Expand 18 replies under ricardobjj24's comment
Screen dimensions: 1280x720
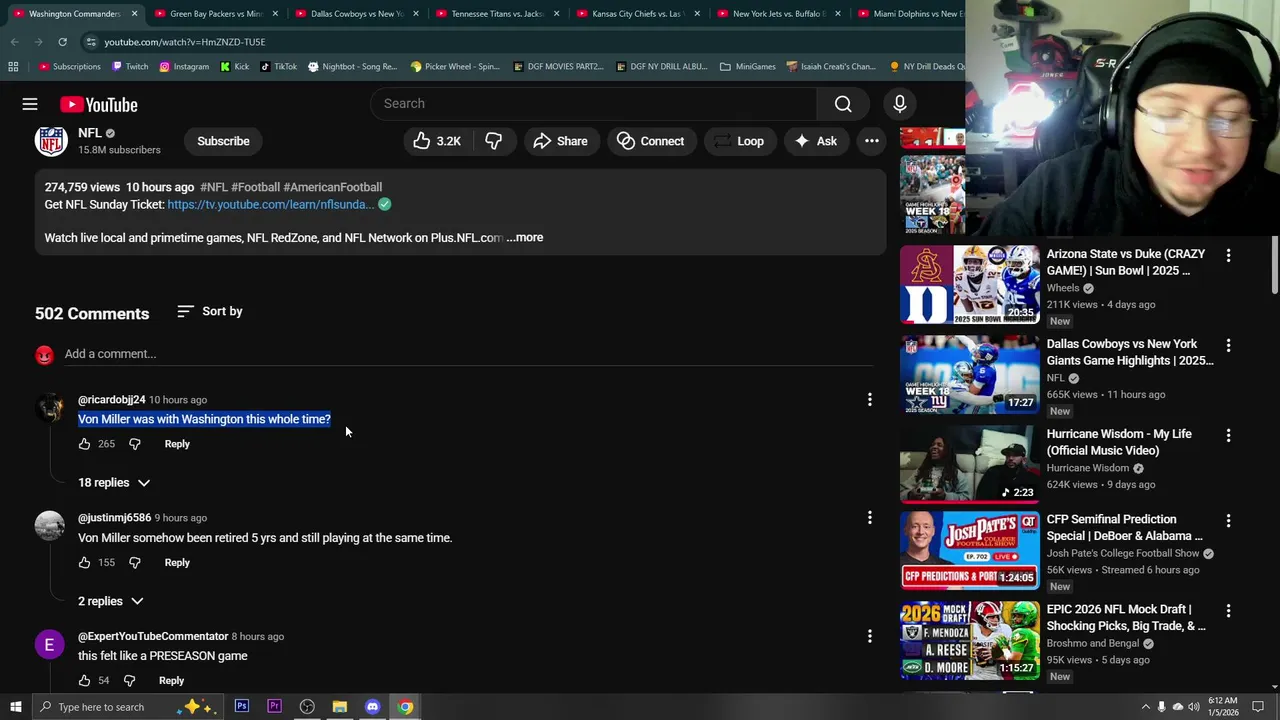114,483
